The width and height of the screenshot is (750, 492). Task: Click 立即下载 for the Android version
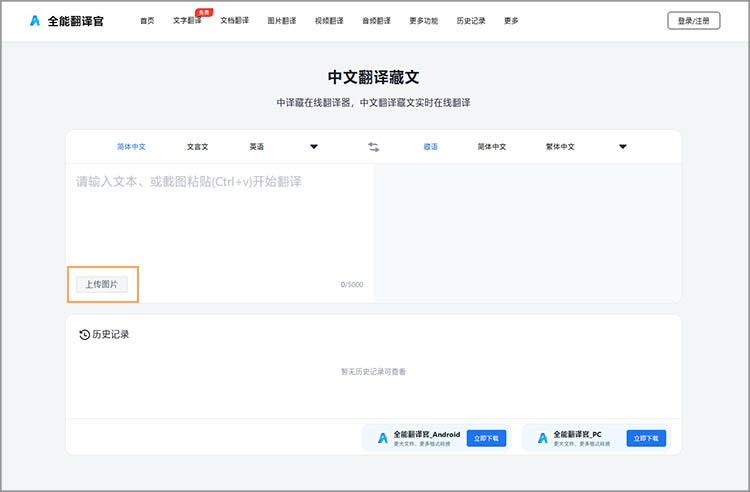pyautogui.click(x=486, y=438)
